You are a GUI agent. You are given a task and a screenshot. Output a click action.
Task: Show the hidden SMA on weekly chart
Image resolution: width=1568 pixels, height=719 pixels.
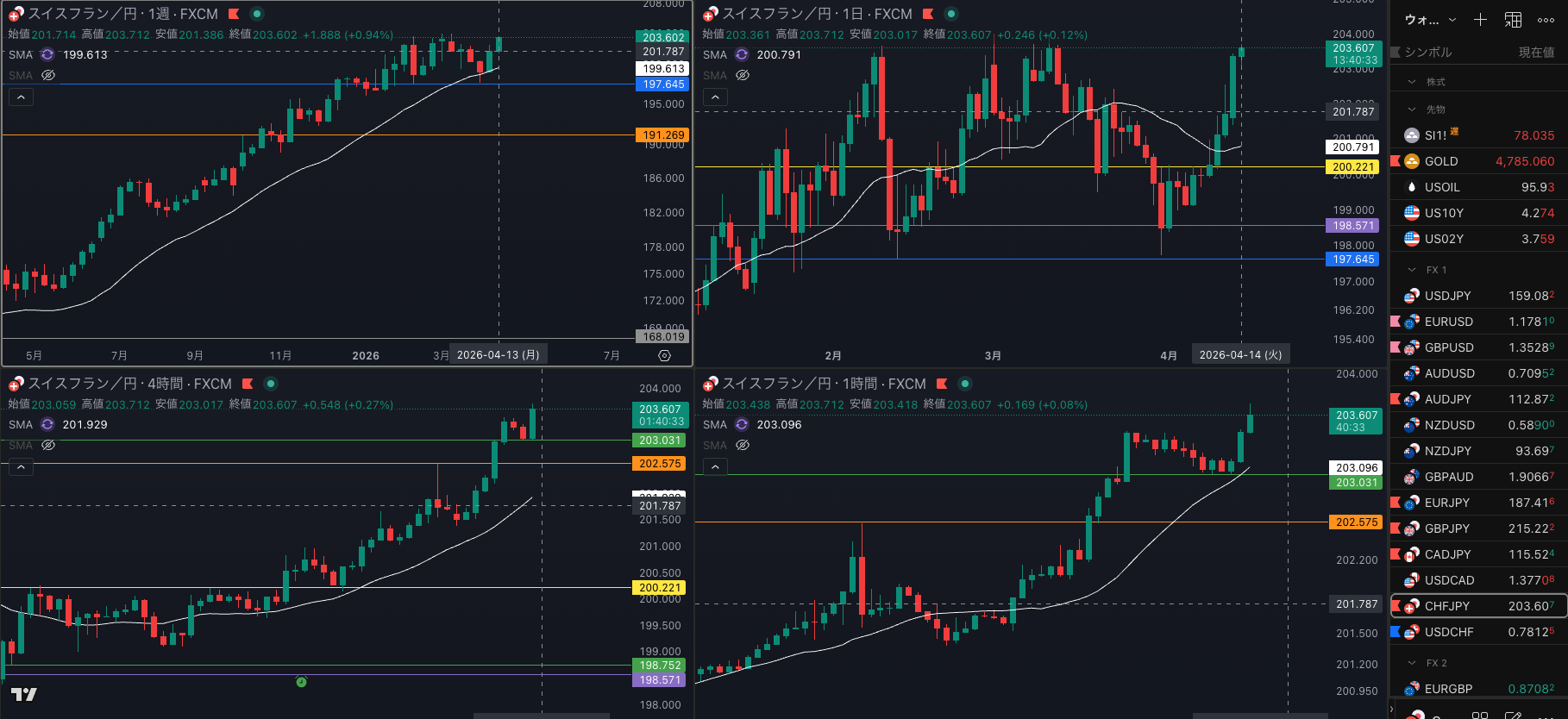coord(48,76)
